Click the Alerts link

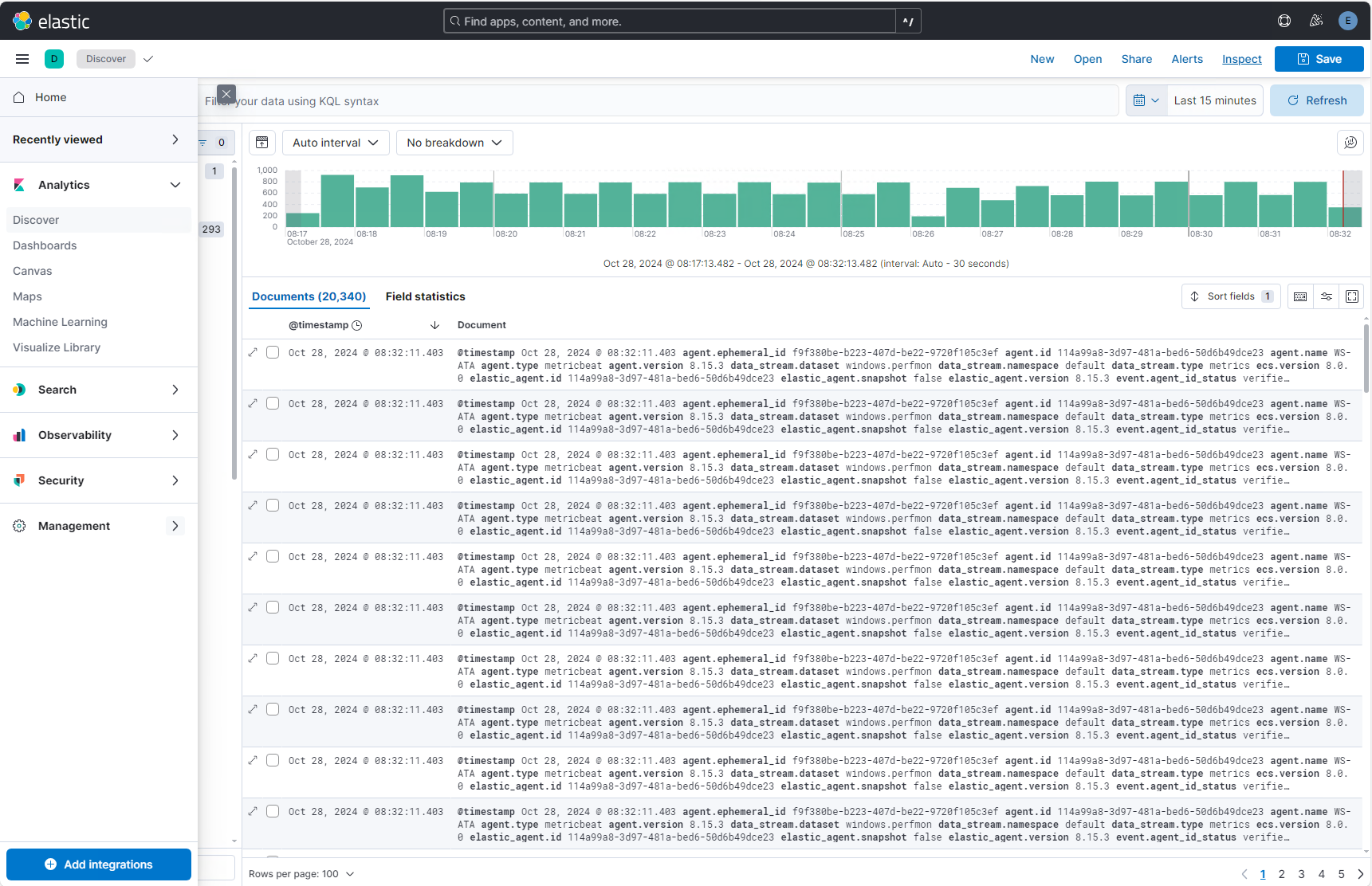[1187, 59]
